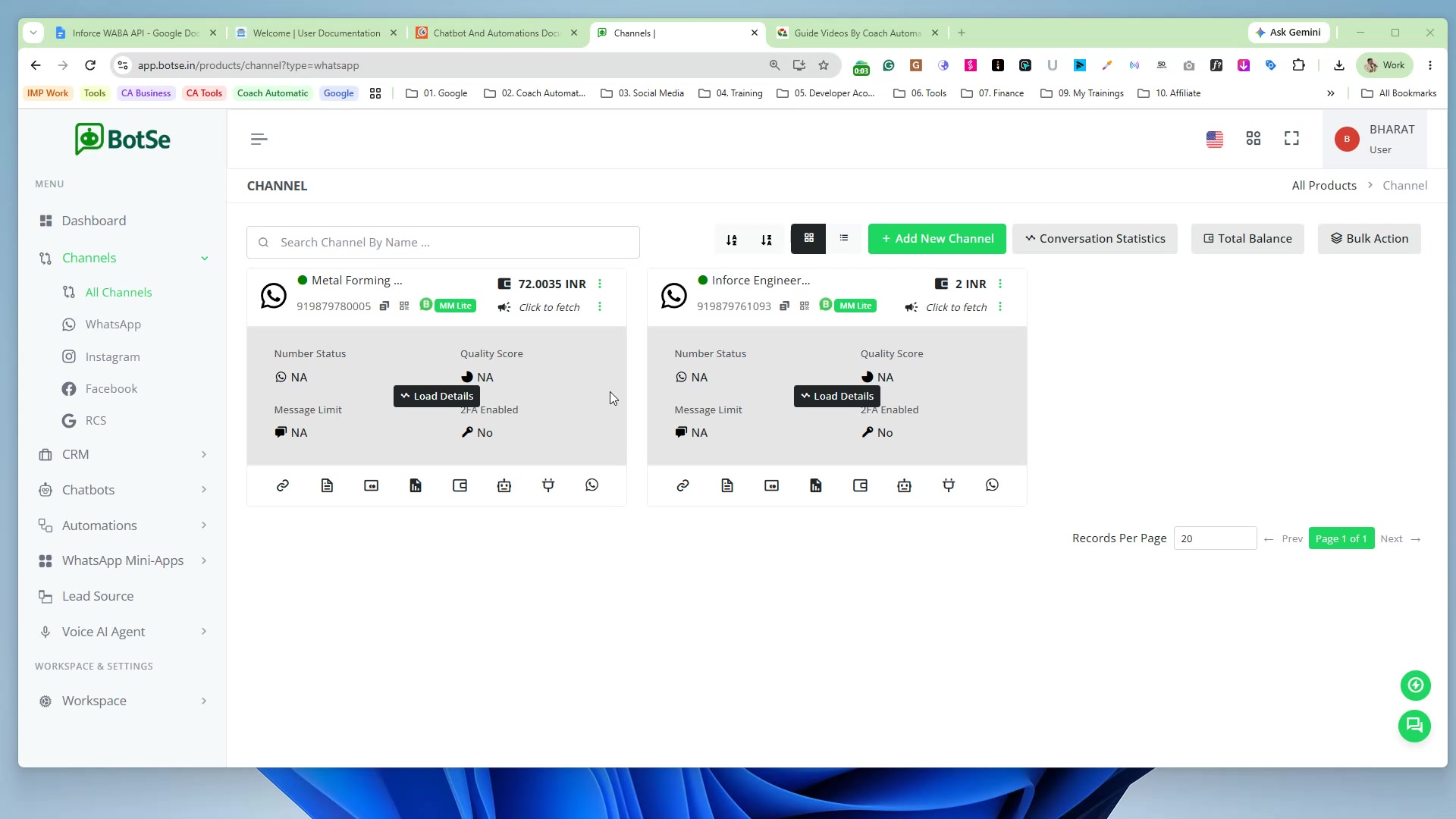Switch to list view layout

[x=844, y=239]
